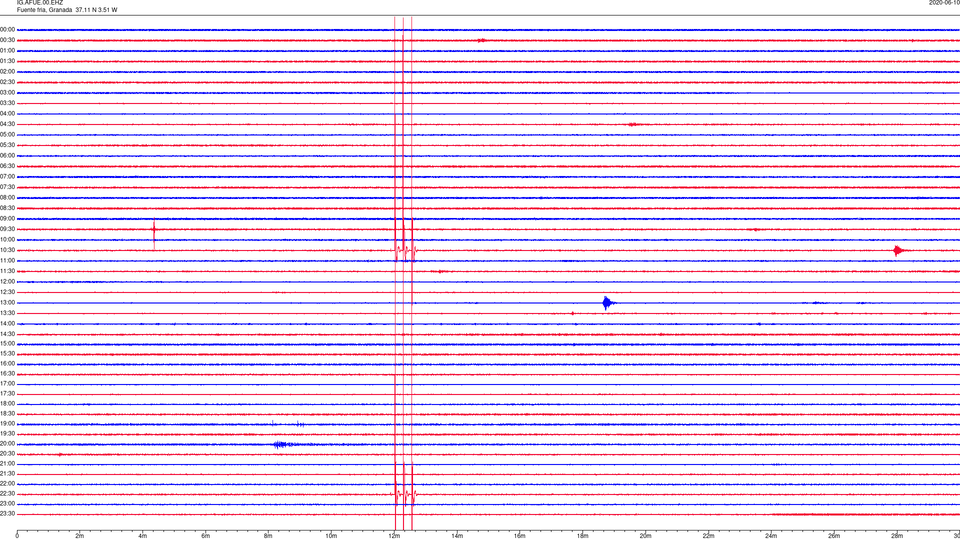Click the 10:00 time label

[8, 240]
